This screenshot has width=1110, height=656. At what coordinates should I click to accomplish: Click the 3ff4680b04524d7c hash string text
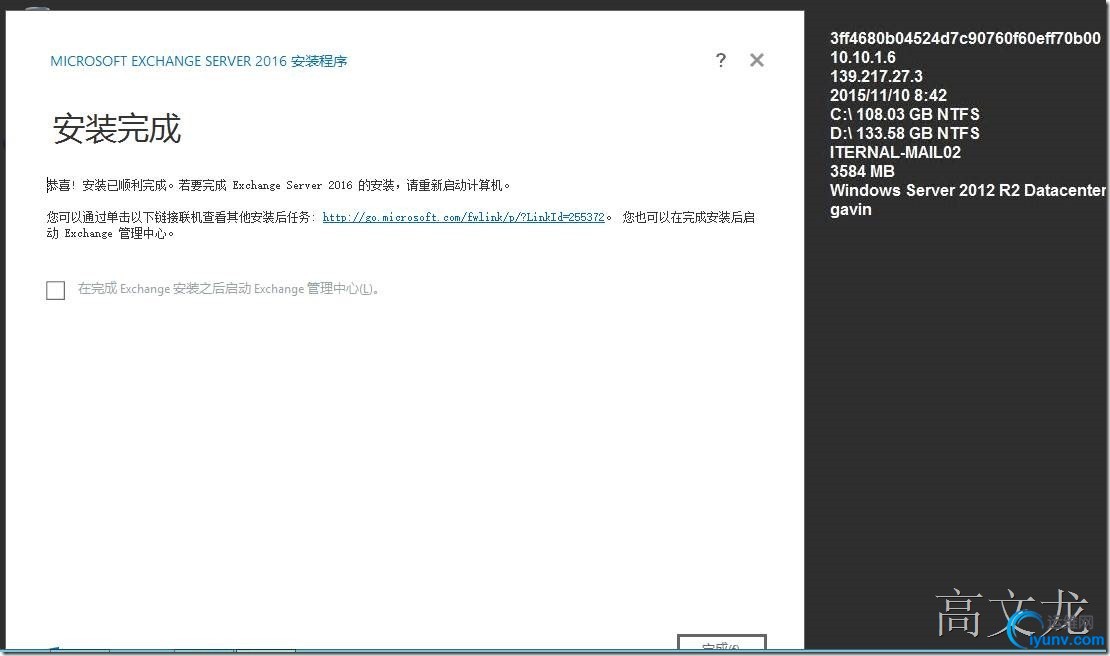coord(966,38)
